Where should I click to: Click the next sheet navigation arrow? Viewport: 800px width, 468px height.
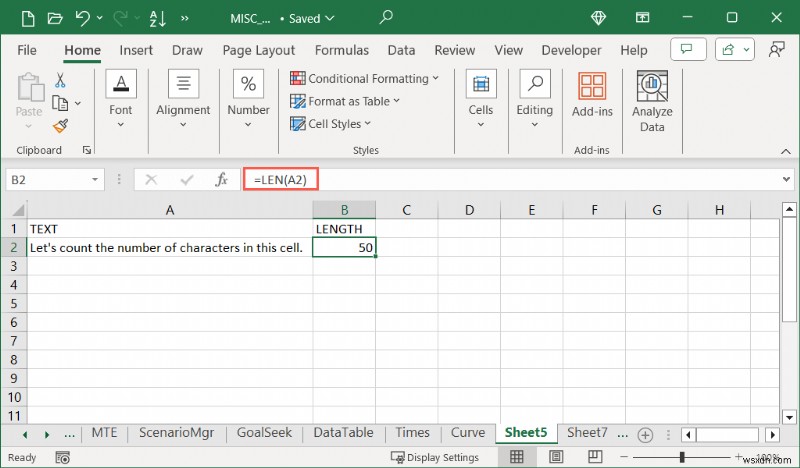[47, 435]
